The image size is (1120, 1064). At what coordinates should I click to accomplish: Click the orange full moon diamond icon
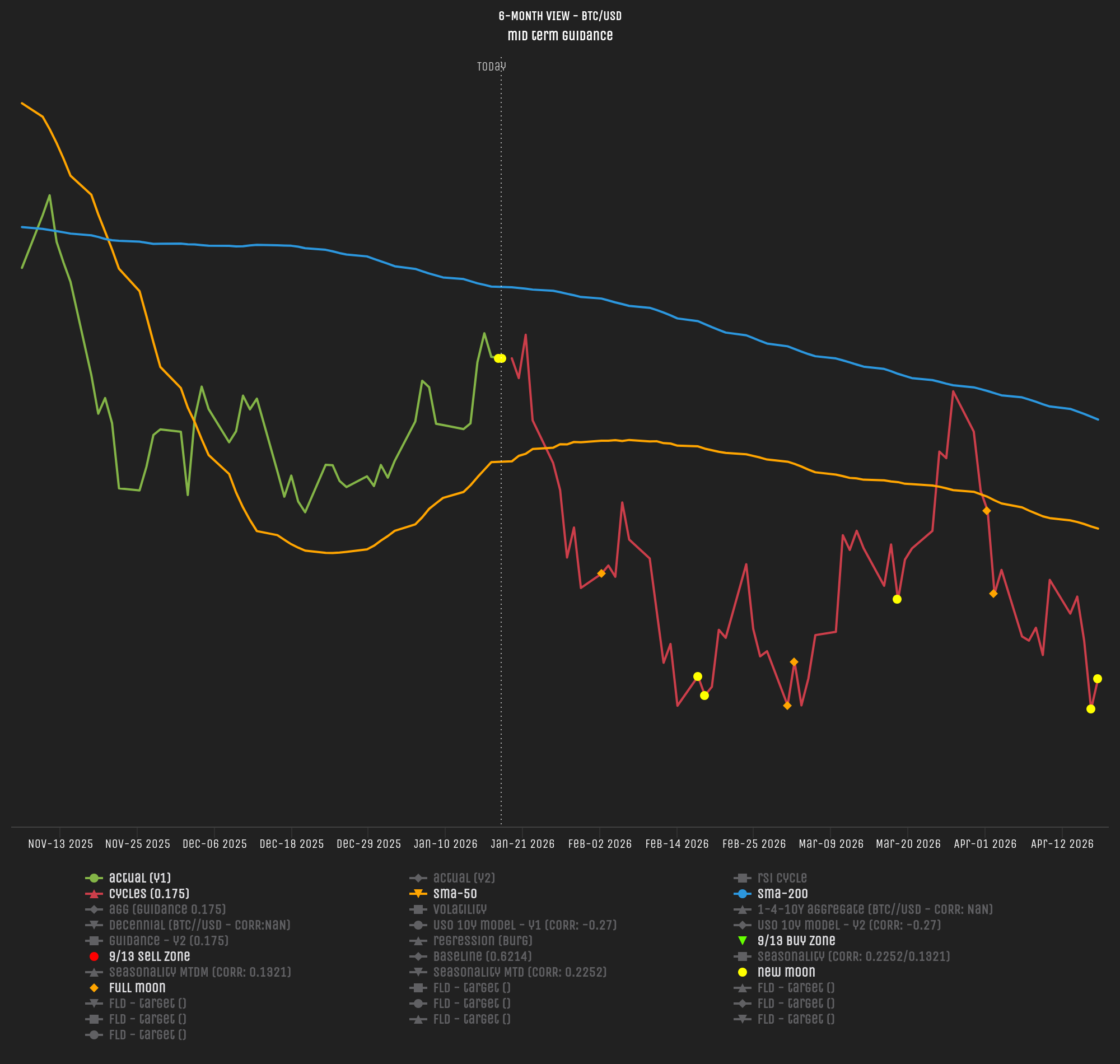click(x=94, y=988)
